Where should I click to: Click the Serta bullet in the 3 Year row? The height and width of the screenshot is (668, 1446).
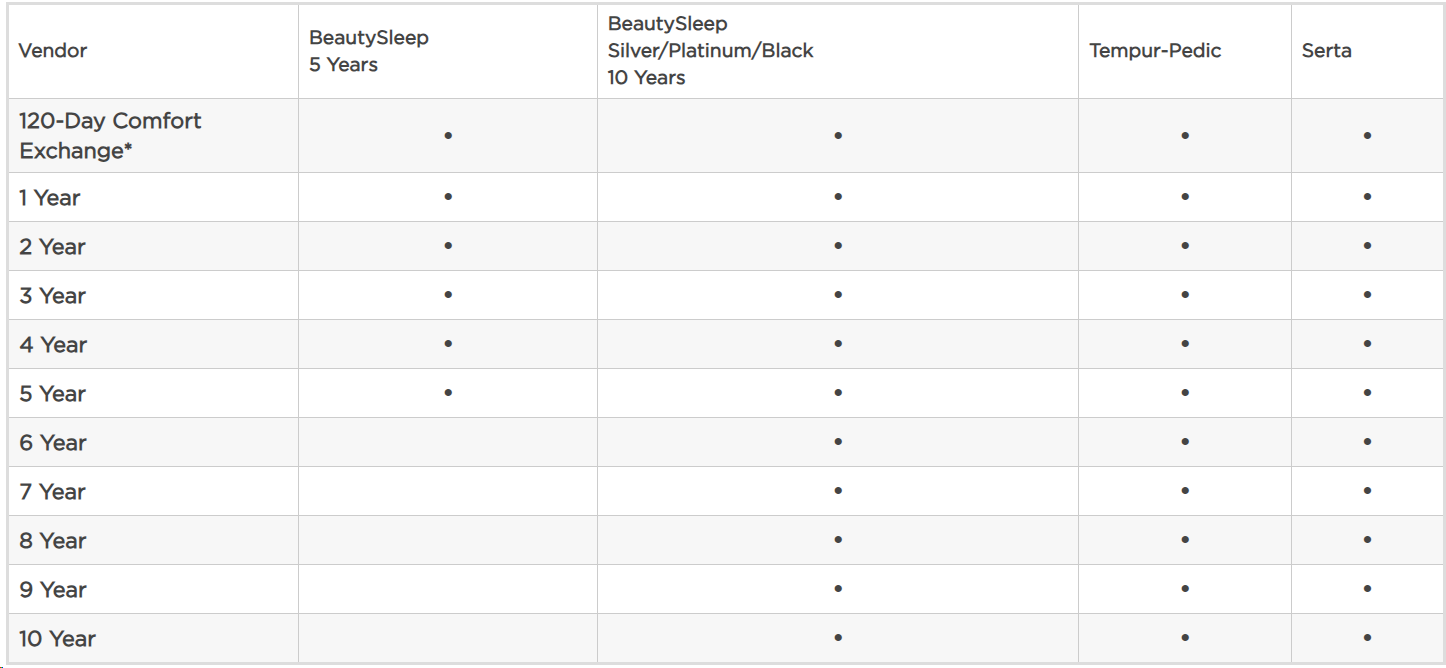point(1367,295)
